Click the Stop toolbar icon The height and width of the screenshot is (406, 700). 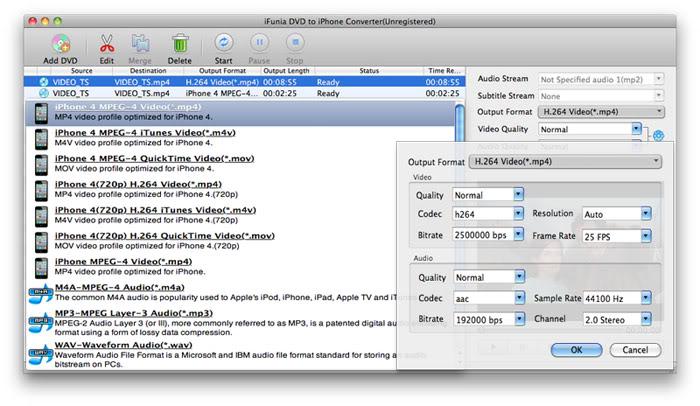click(x=295, y=43)
